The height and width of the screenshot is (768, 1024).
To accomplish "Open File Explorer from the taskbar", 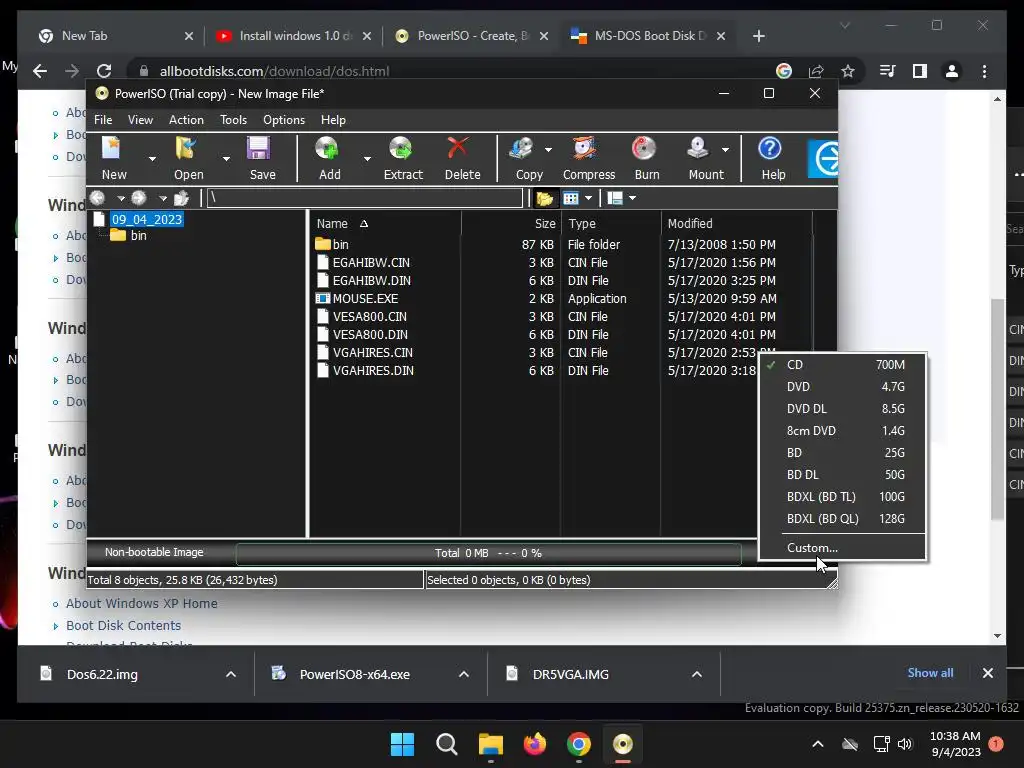I will pos(490,744).
